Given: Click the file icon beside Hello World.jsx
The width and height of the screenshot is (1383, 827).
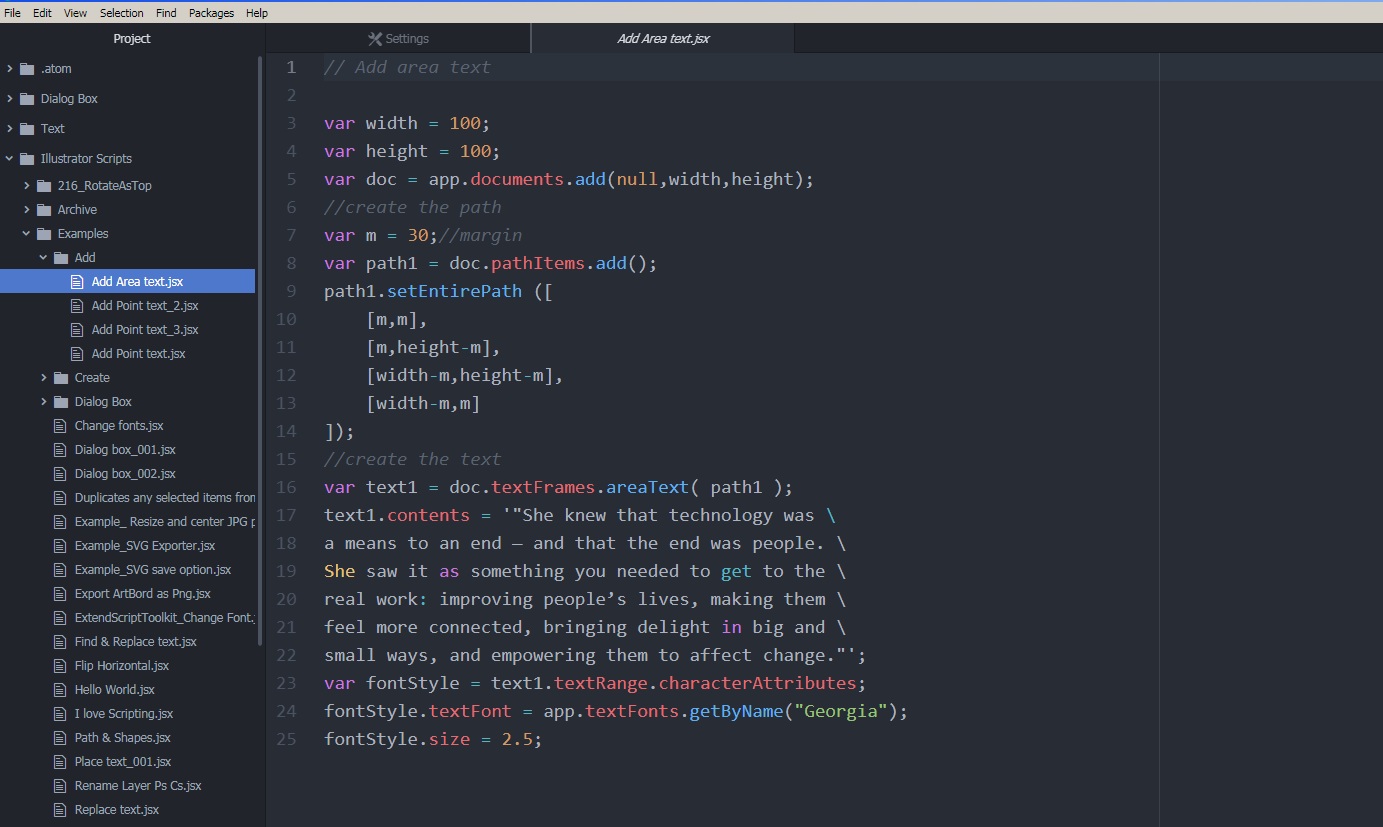Looking at the screenshot, I should (x=60, y=690).
